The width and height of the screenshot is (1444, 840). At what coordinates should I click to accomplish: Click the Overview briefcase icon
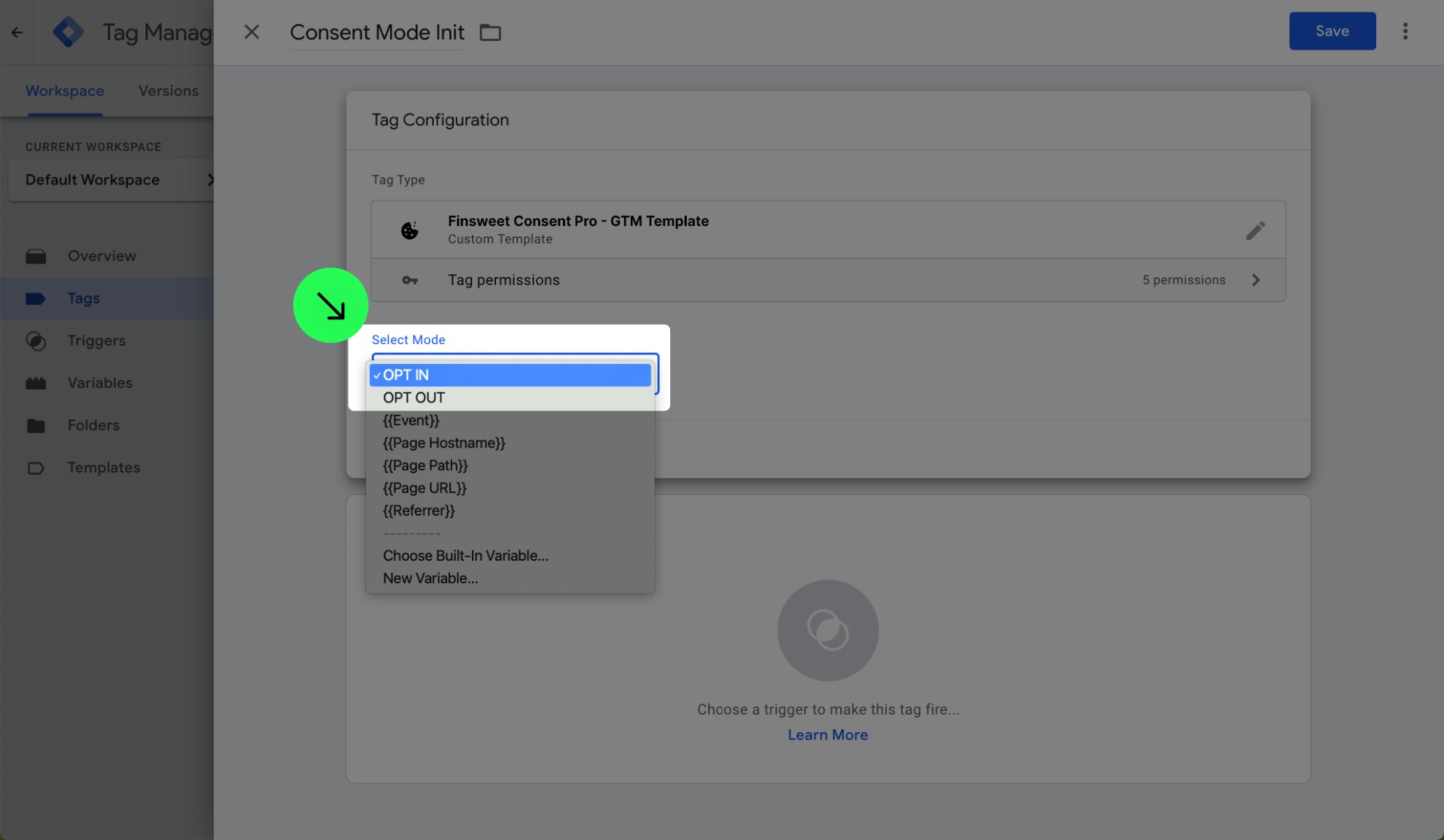tap(36, 256)
